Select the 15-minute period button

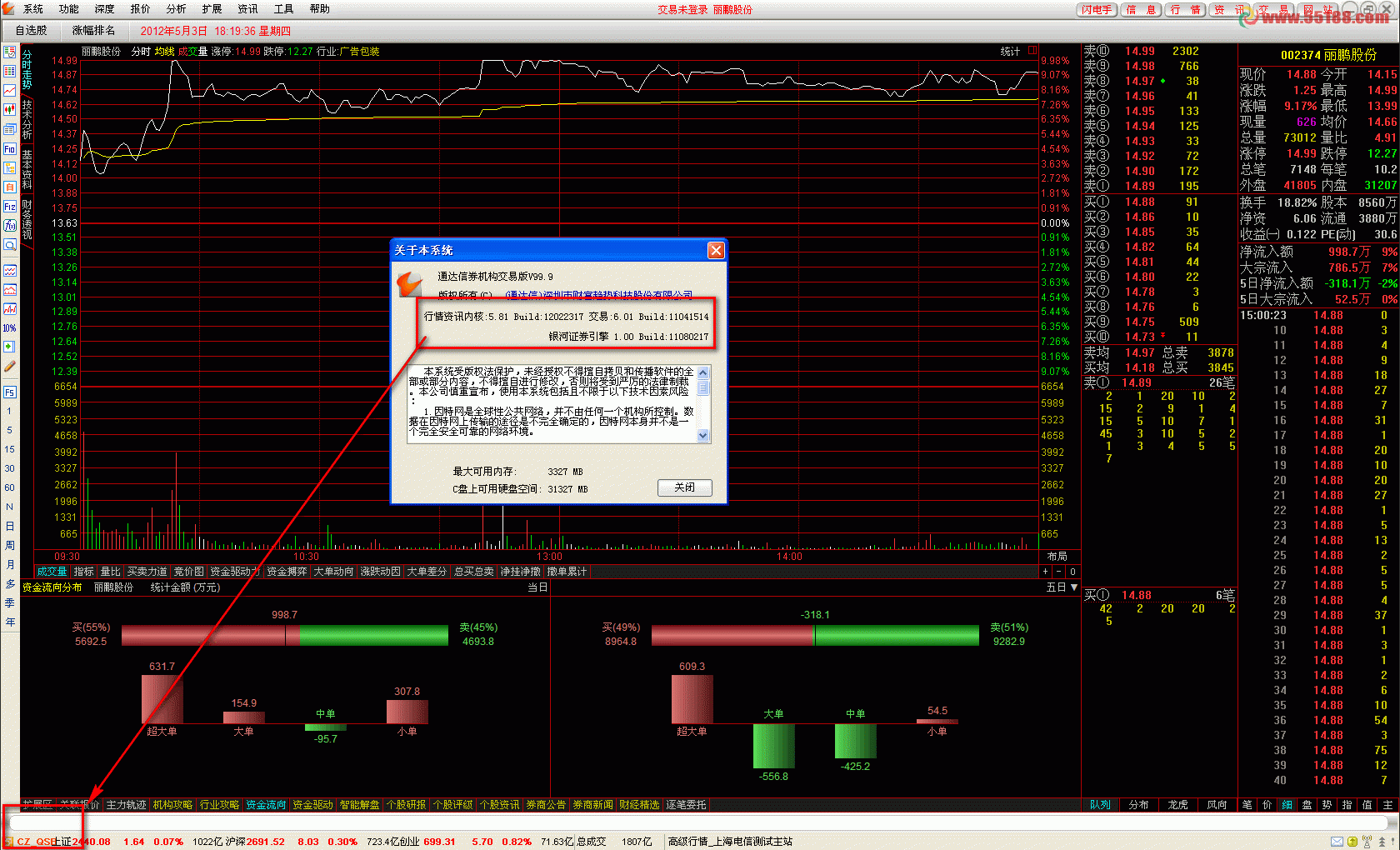[x=9, y=449]
